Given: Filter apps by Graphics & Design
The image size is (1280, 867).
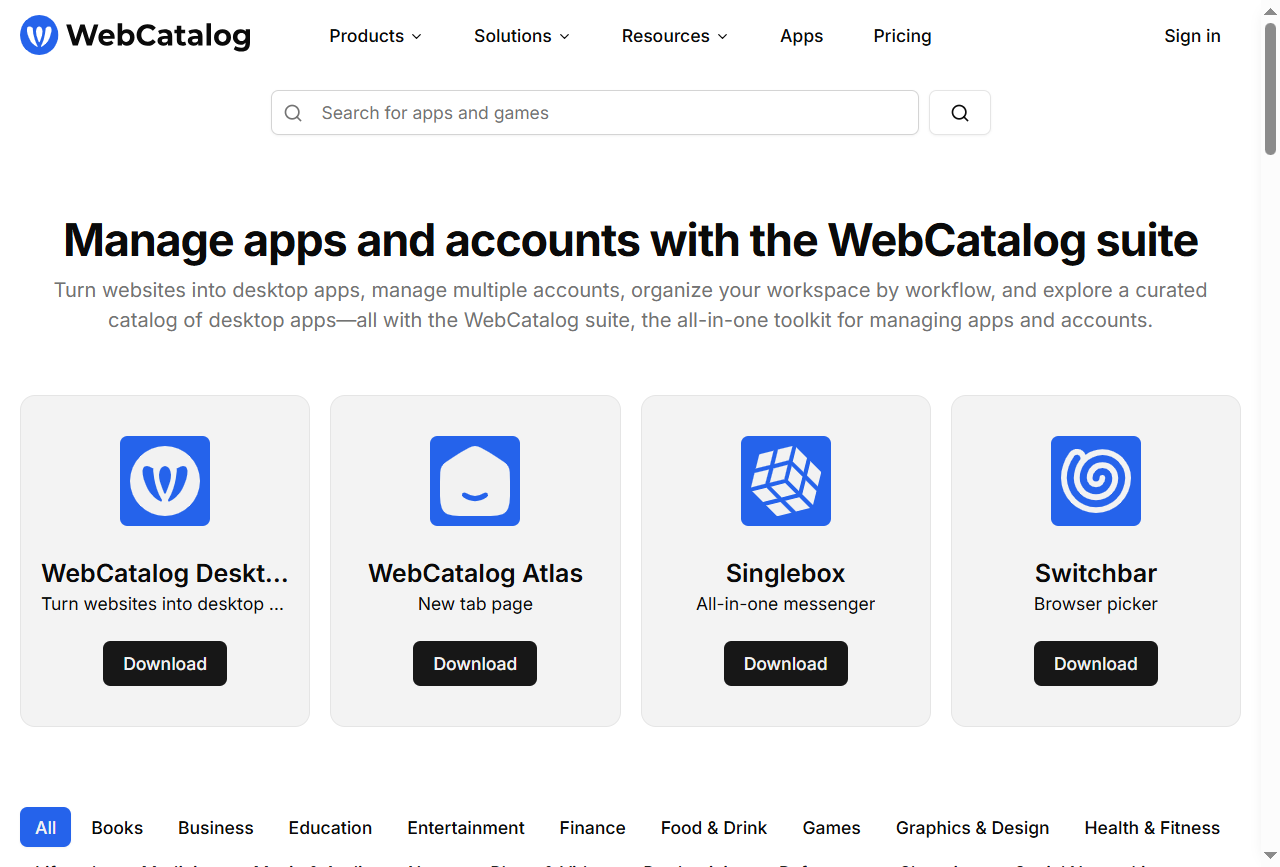Looking at the screenshot, I should tap(972, 828).
